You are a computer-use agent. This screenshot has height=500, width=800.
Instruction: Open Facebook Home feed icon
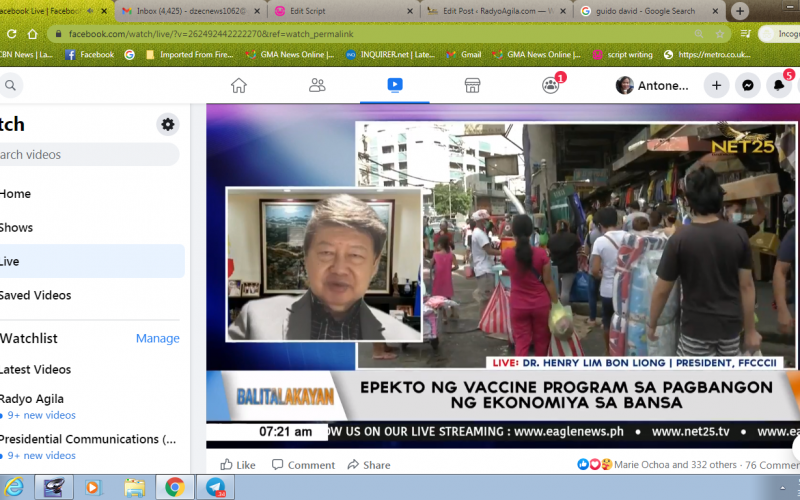tap(238, 85)
